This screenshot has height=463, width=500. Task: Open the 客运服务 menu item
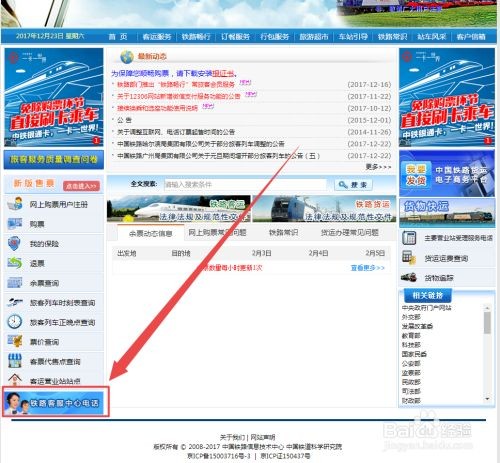pos(157,37)
